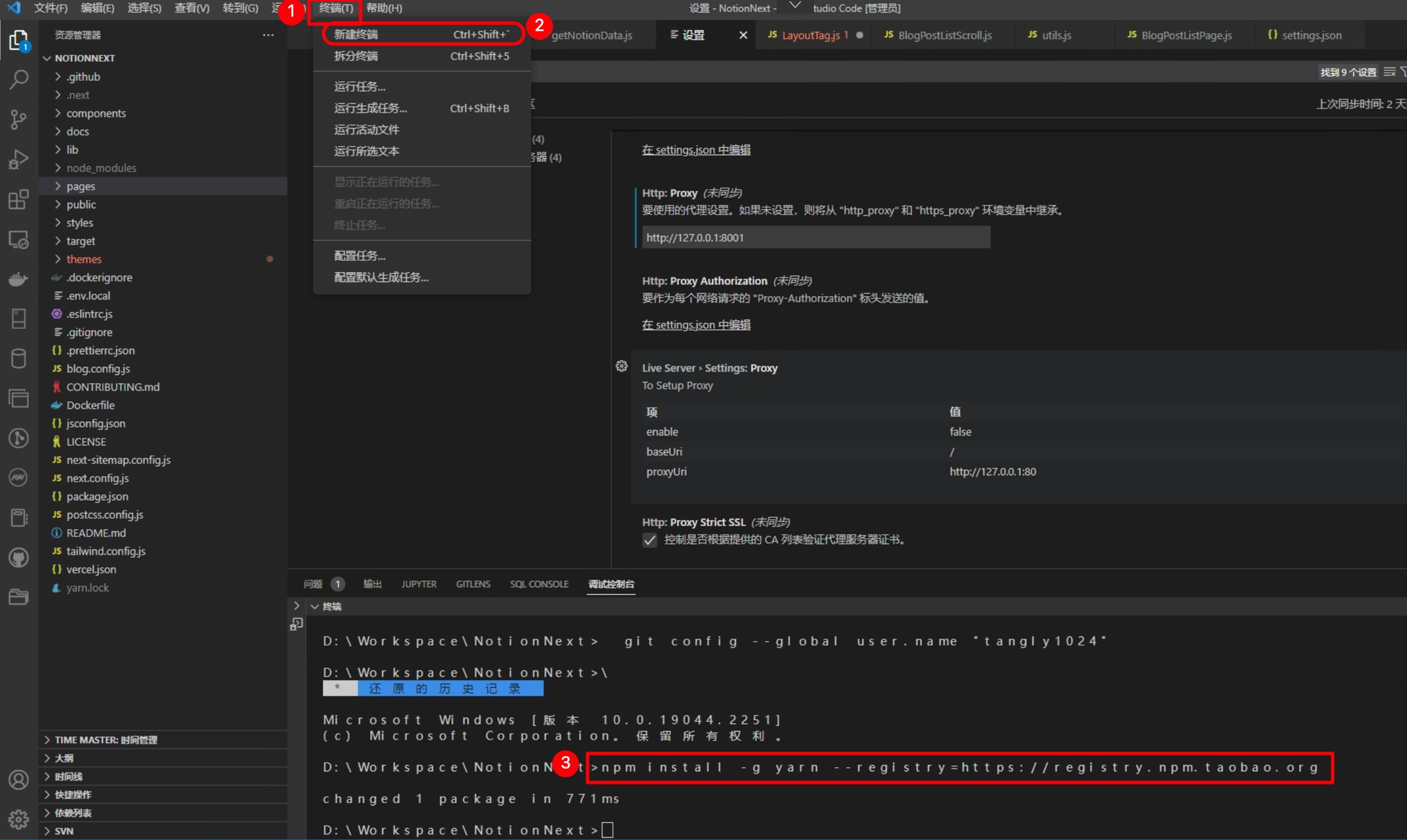Click the gear next to Live Server Proxy
This screenshot has width=1407, height=840.
click(x=622, y=367)
